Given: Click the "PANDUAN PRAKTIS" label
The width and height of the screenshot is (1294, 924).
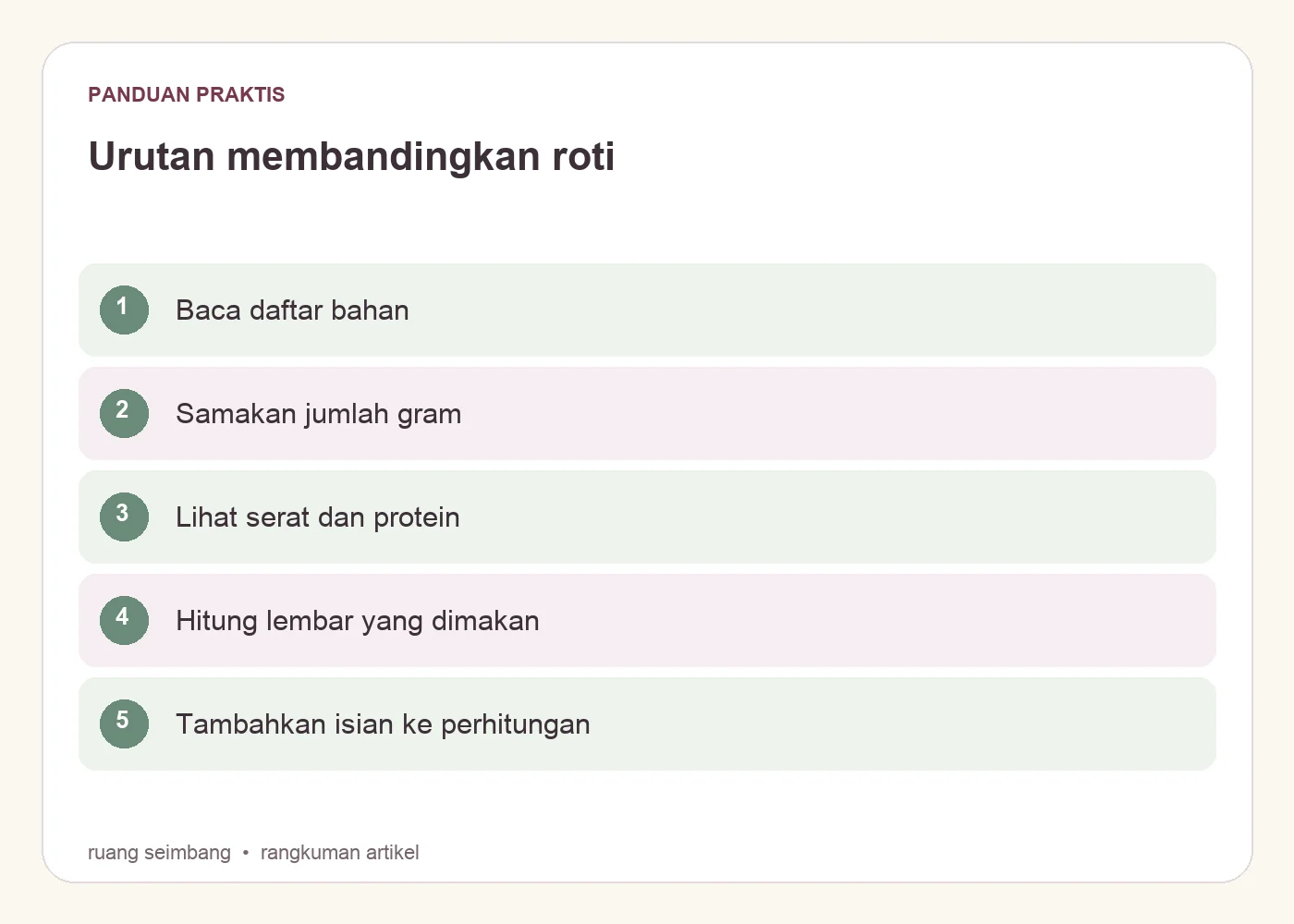Looking at the screenshot, I should click(187, 94).
